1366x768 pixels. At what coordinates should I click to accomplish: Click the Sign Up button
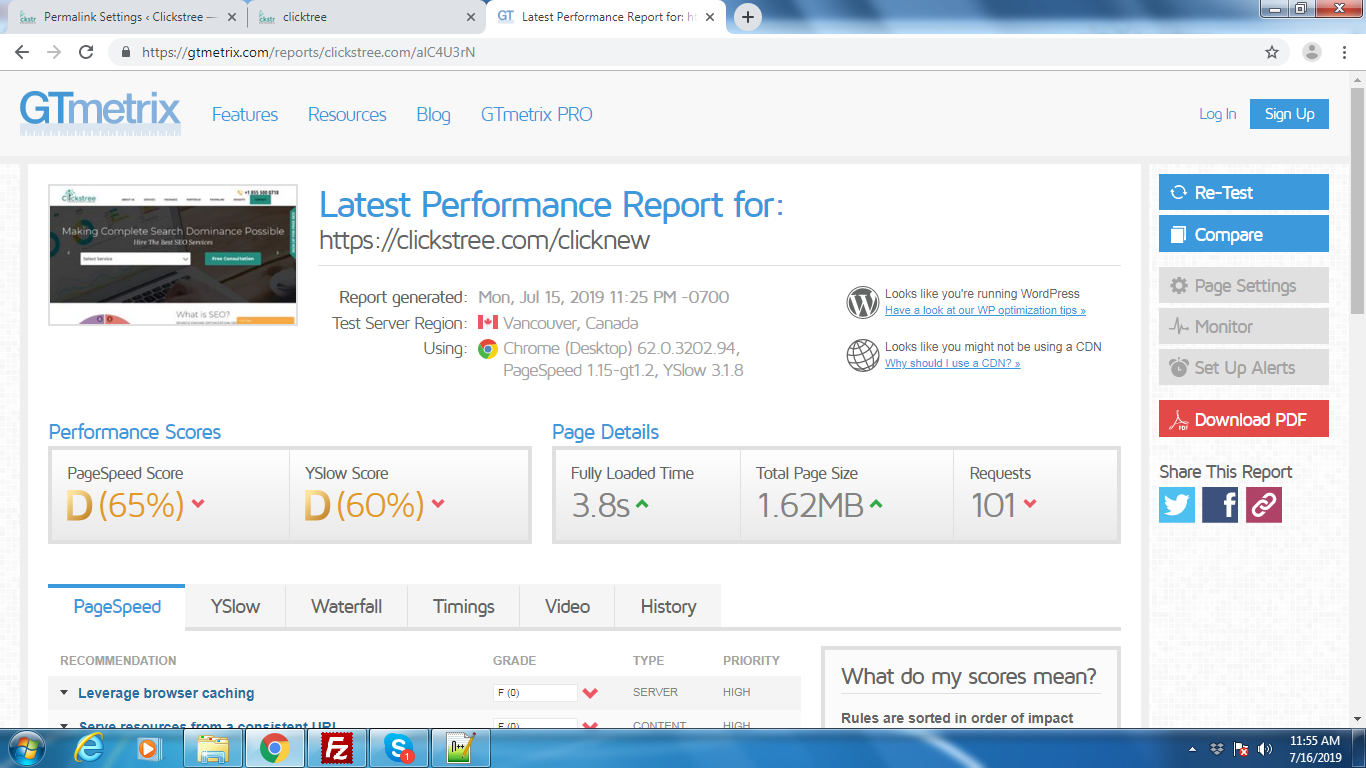[x=1289, y=114]
